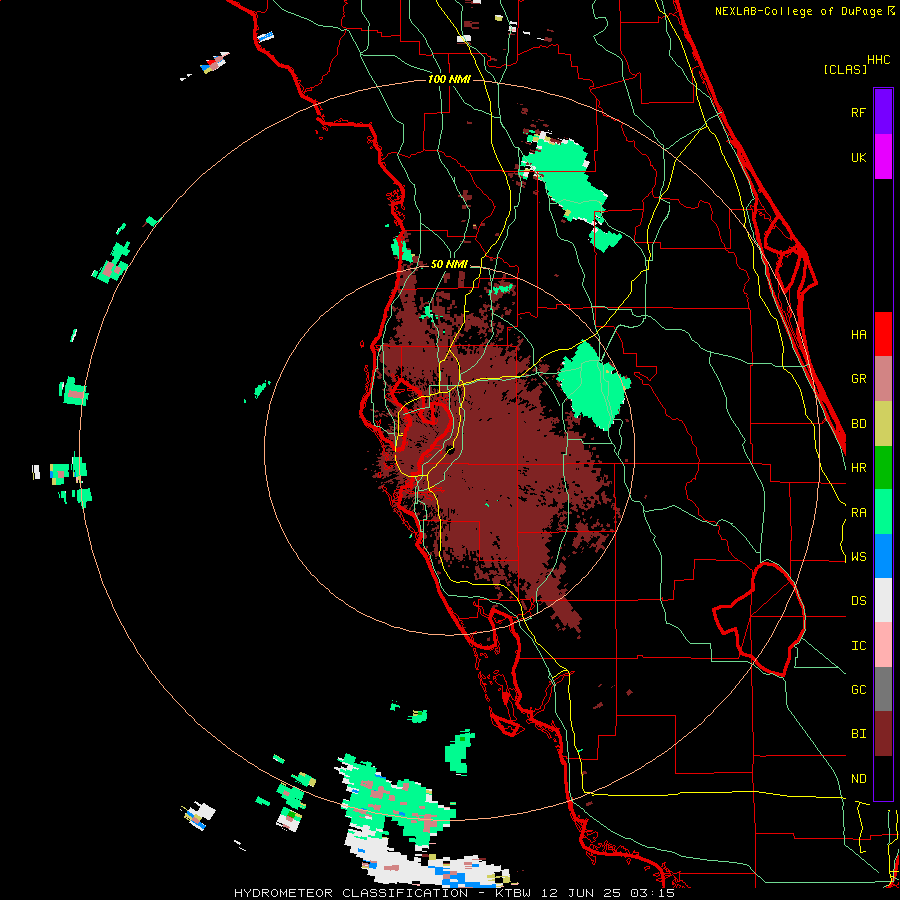Click the GC legend label
Screen dimensions: 900x900
(858, 690)
